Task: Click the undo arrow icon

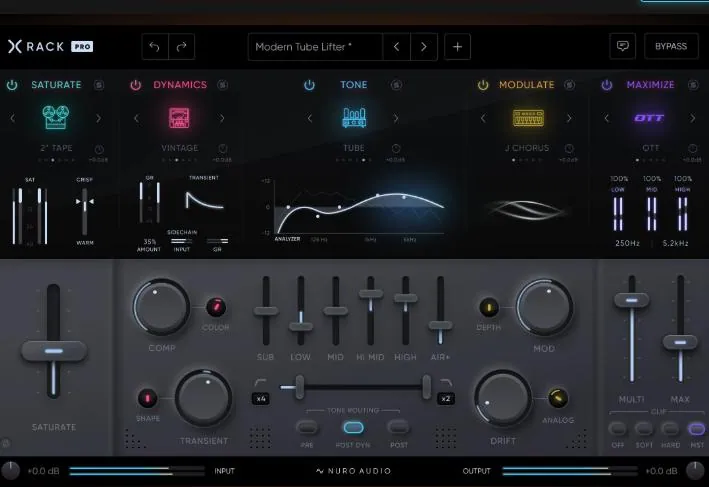Action: (x=156, y=47)
